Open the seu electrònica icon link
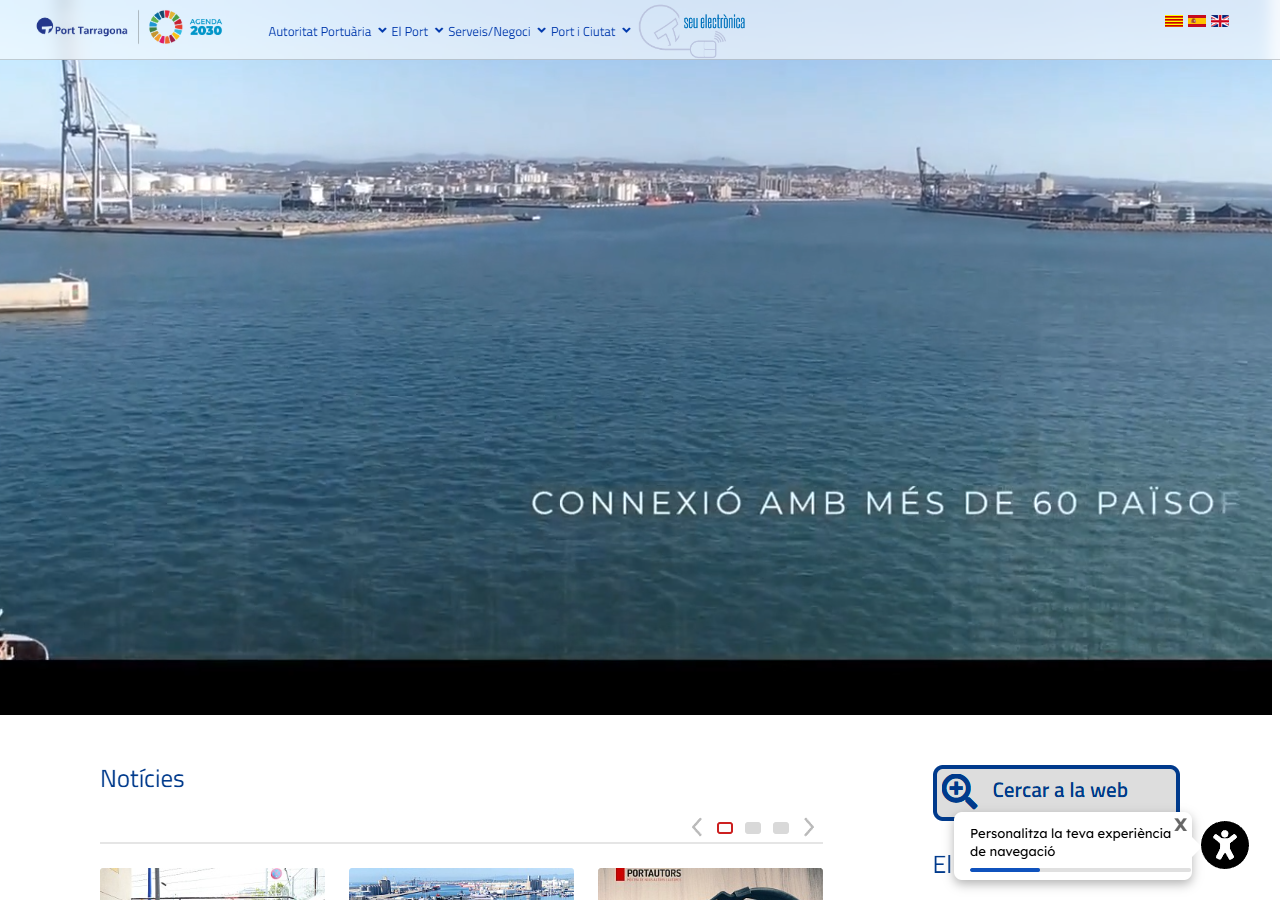 coord(692,30)
